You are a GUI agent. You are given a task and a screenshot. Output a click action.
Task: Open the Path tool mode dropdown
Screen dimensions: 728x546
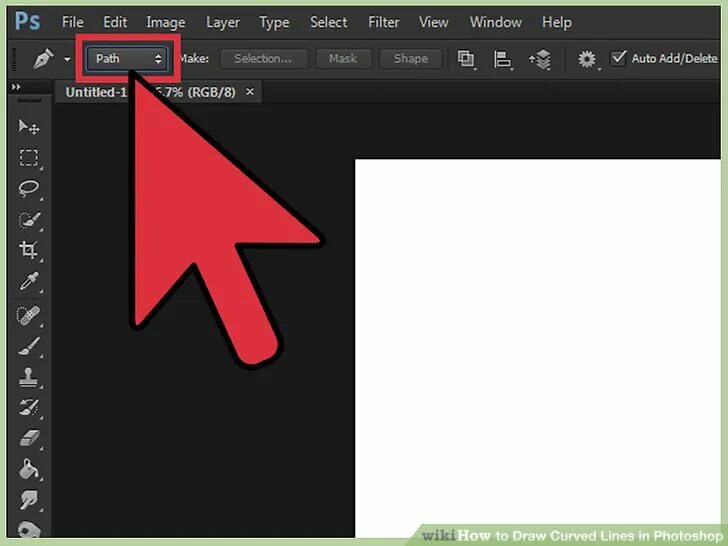[x=127, y=58]
